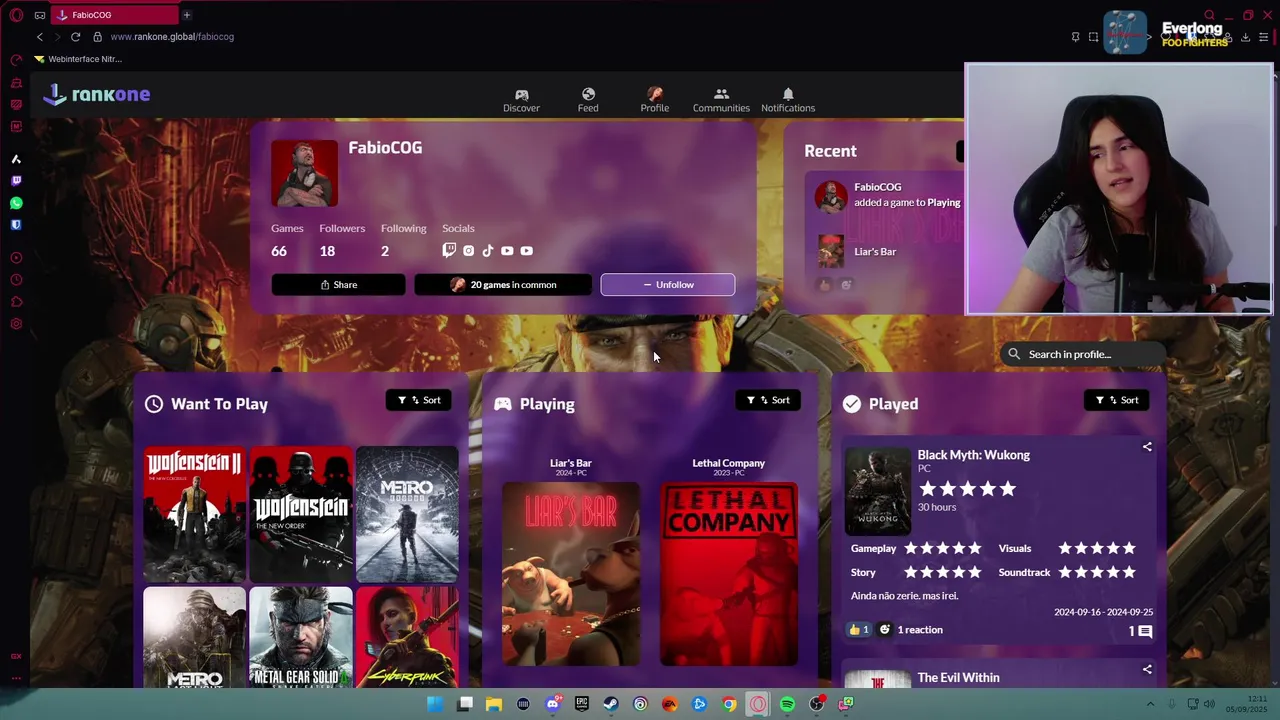Open FabioCOG's first YouTube social link
Viewport: 1280px width, 720px height.
(507, 251)
